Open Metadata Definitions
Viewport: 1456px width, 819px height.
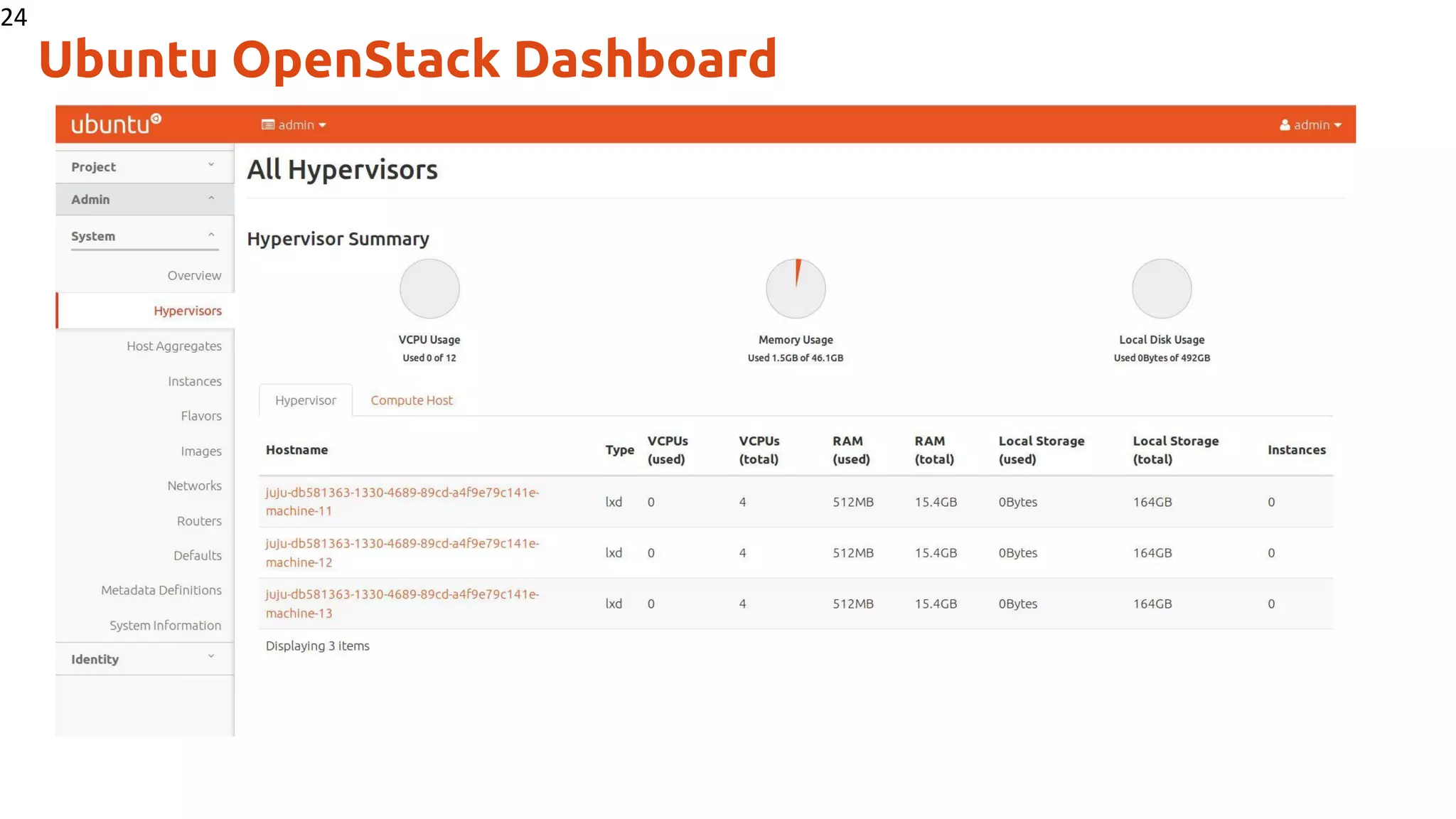click(x=161, y=590)
